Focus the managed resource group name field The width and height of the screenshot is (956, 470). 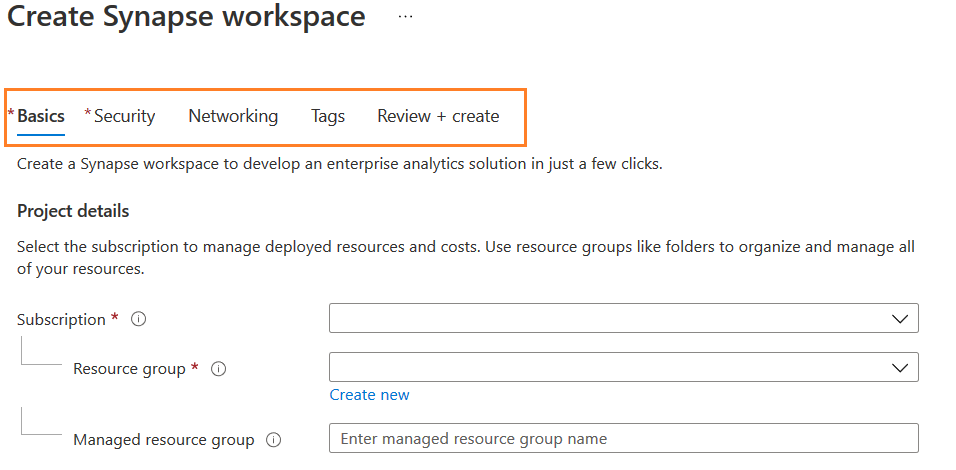[x=624, y=438]
